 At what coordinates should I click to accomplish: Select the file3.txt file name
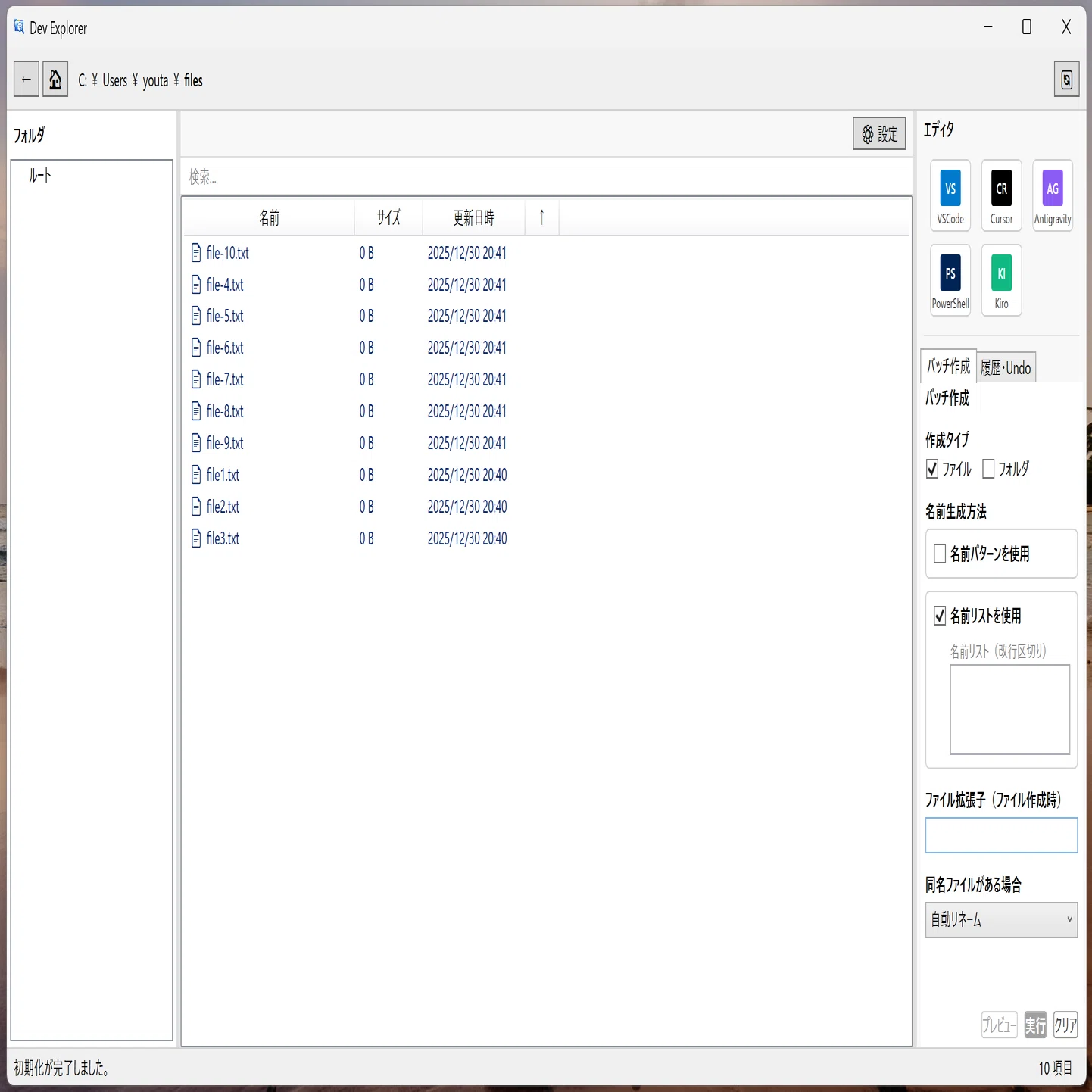tap(223, 538)
